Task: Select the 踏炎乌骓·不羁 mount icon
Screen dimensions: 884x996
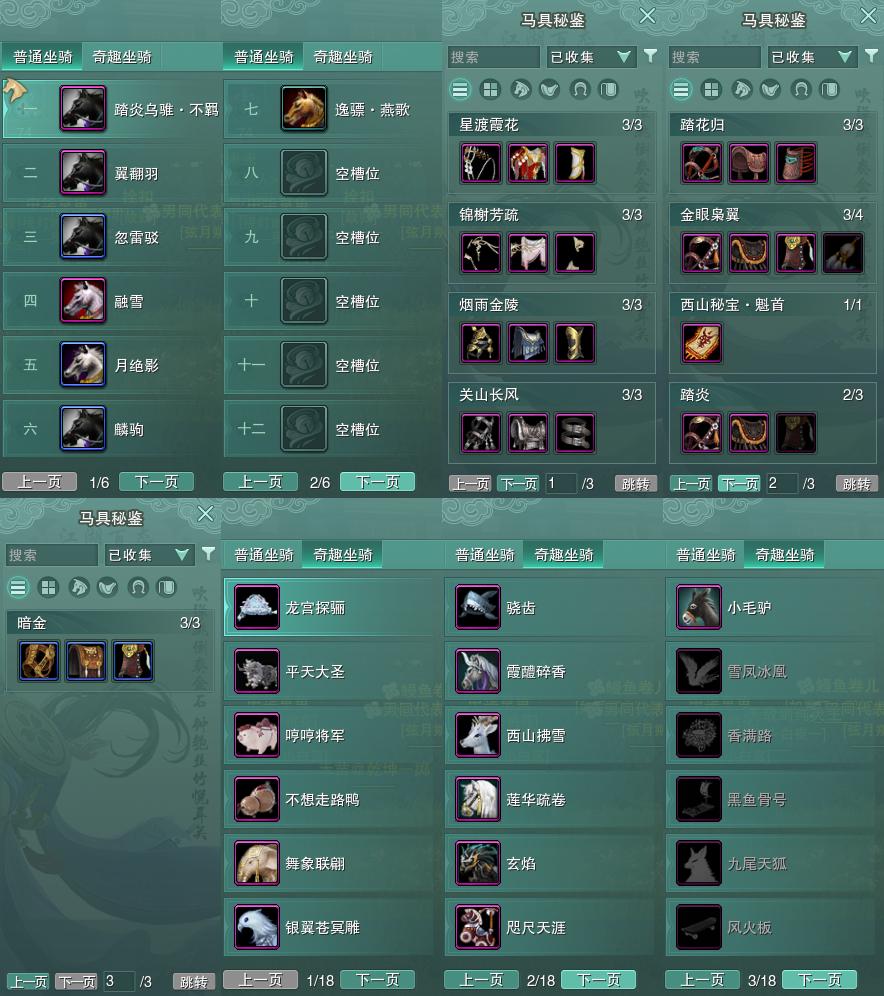Action: [x=83, y=109]
